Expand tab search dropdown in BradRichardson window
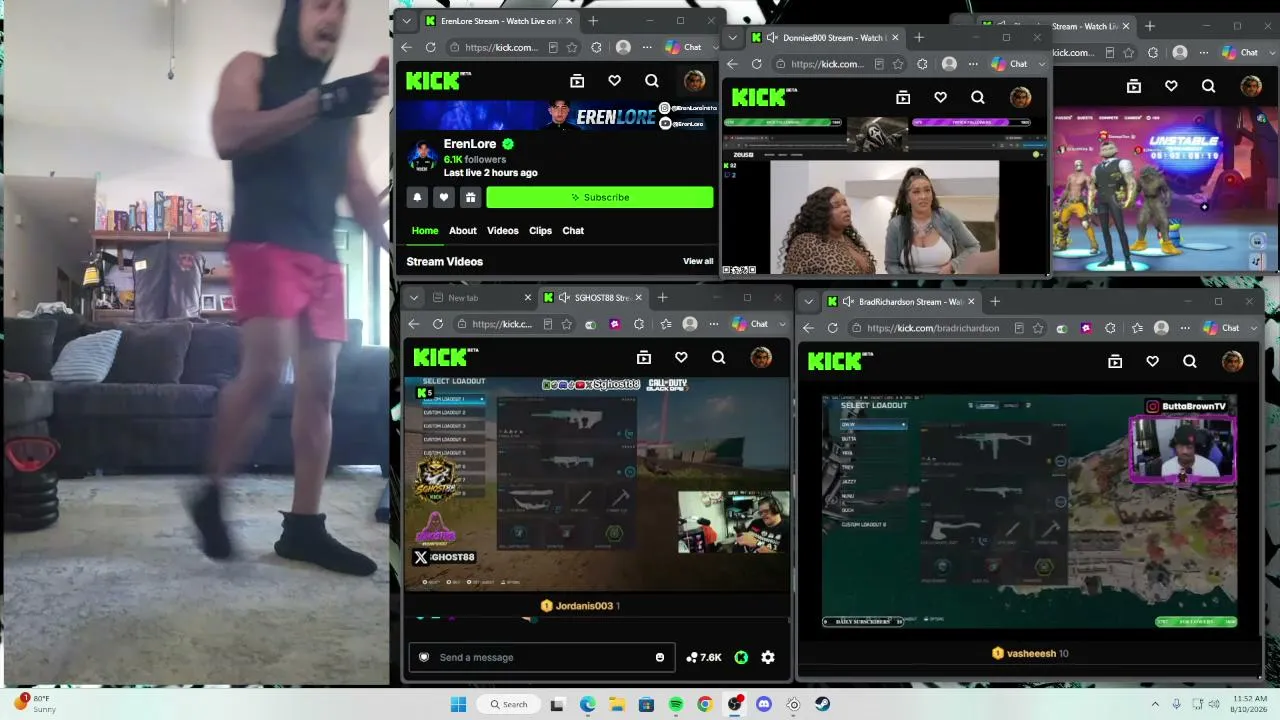 coord(808,301)
